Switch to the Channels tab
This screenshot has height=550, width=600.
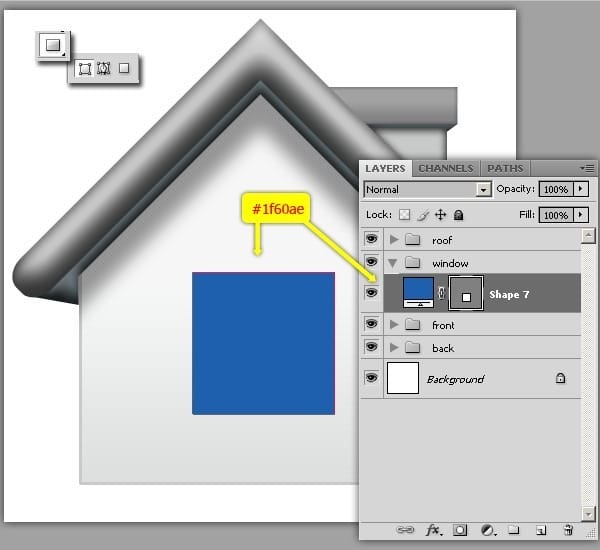point(446,168)
